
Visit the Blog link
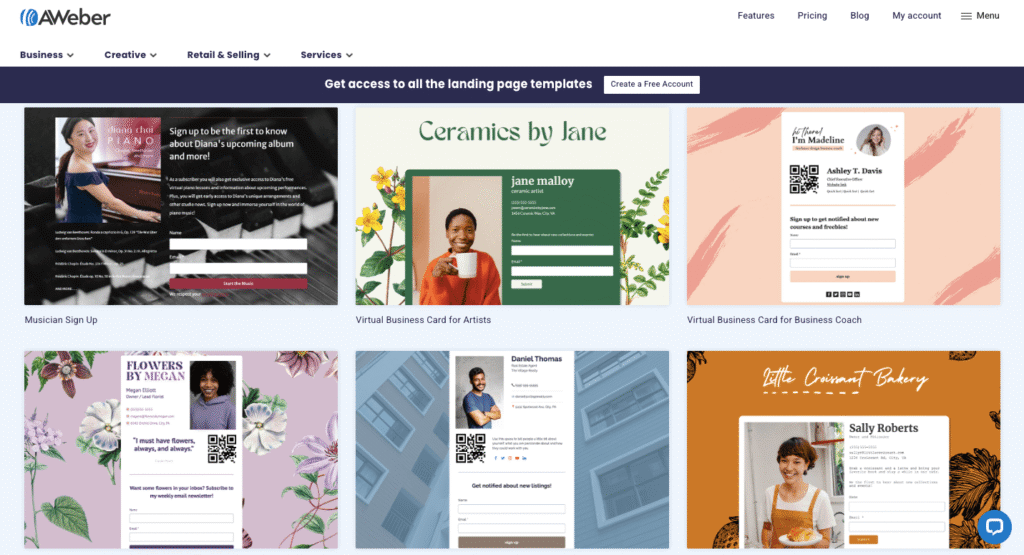859,16
